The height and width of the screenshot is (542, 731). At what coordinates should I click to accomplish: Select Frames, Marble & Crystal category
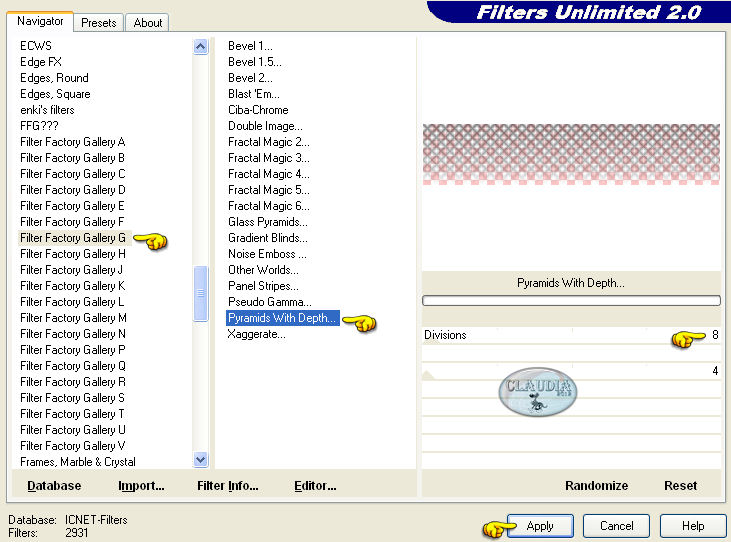[78, 462]
